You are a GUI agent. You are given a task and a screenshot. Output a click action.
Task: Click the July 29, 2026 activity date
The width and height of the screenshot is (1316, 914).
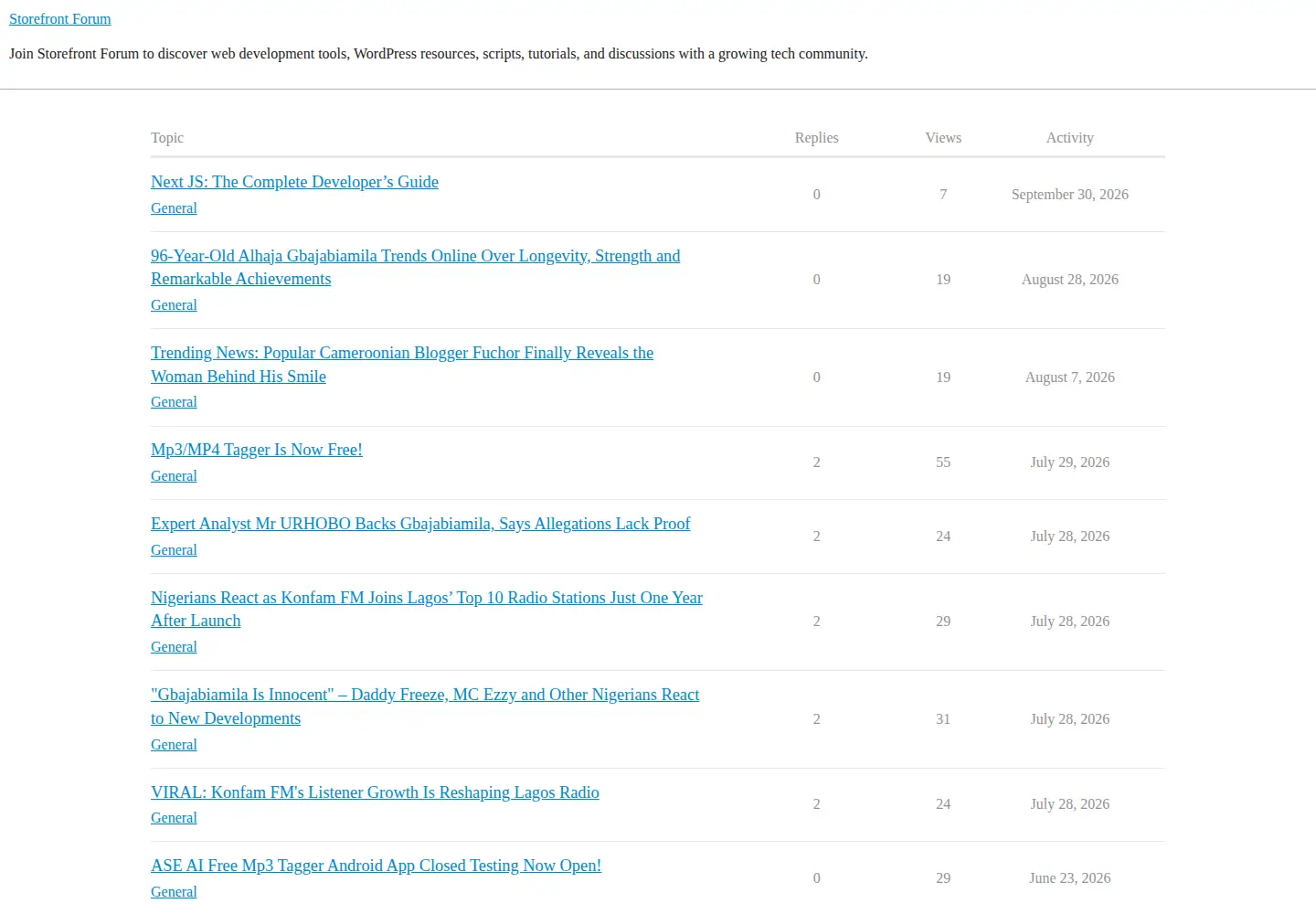[x=1069, y=462]
